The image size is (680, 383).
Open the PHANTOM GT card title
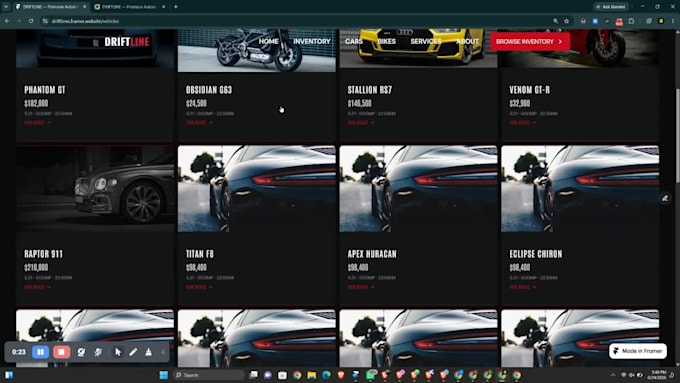pos(45,90)
